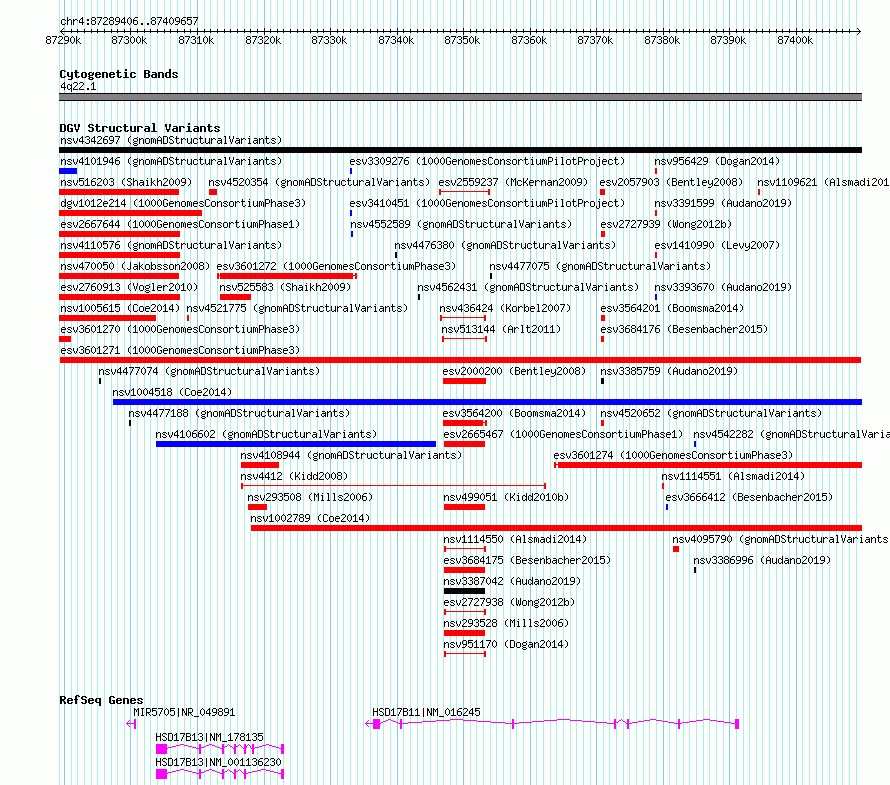This screenshot has width=890, height=785.
Task: Open variant nsv956429 (Dogan2014)
Action: (717, 161)
